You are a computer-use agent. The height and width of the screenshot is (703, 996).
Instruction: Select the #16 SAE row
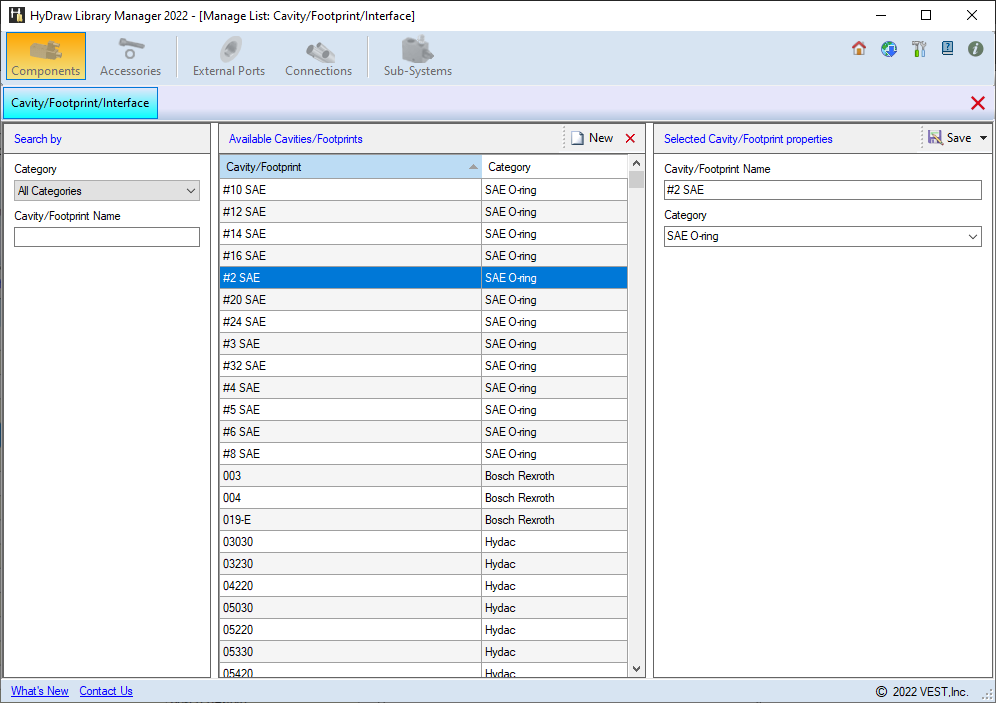(x=423, y=256)
